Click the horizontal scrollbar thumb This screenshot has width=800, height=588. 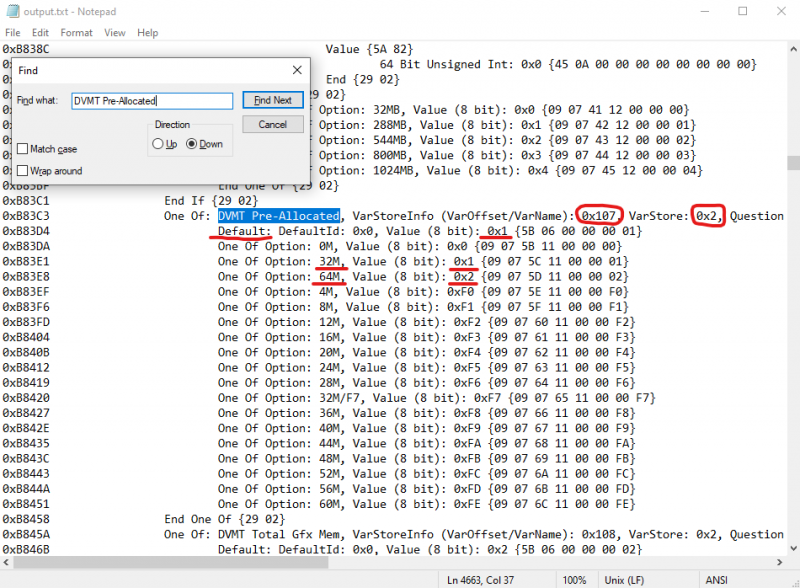tap(171, 562)
